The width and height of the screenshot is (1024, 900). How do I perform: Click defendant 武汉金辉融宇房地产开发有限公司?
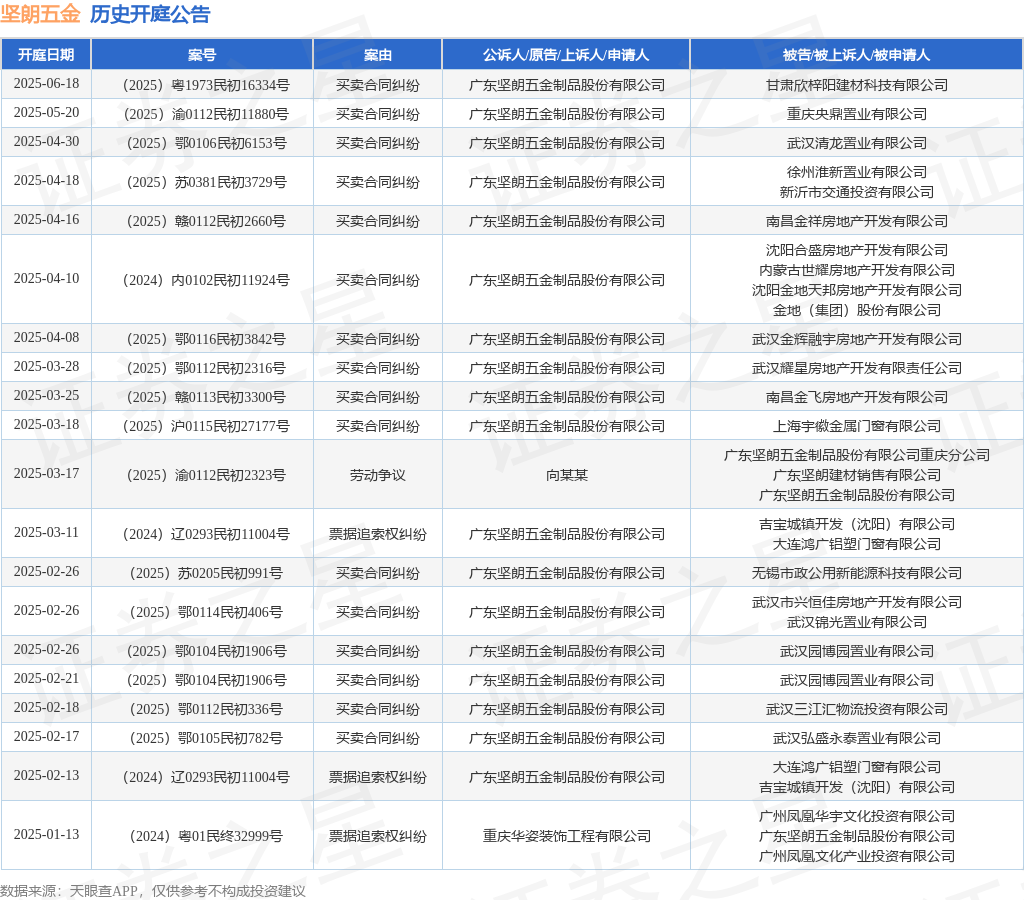(857, 339)
